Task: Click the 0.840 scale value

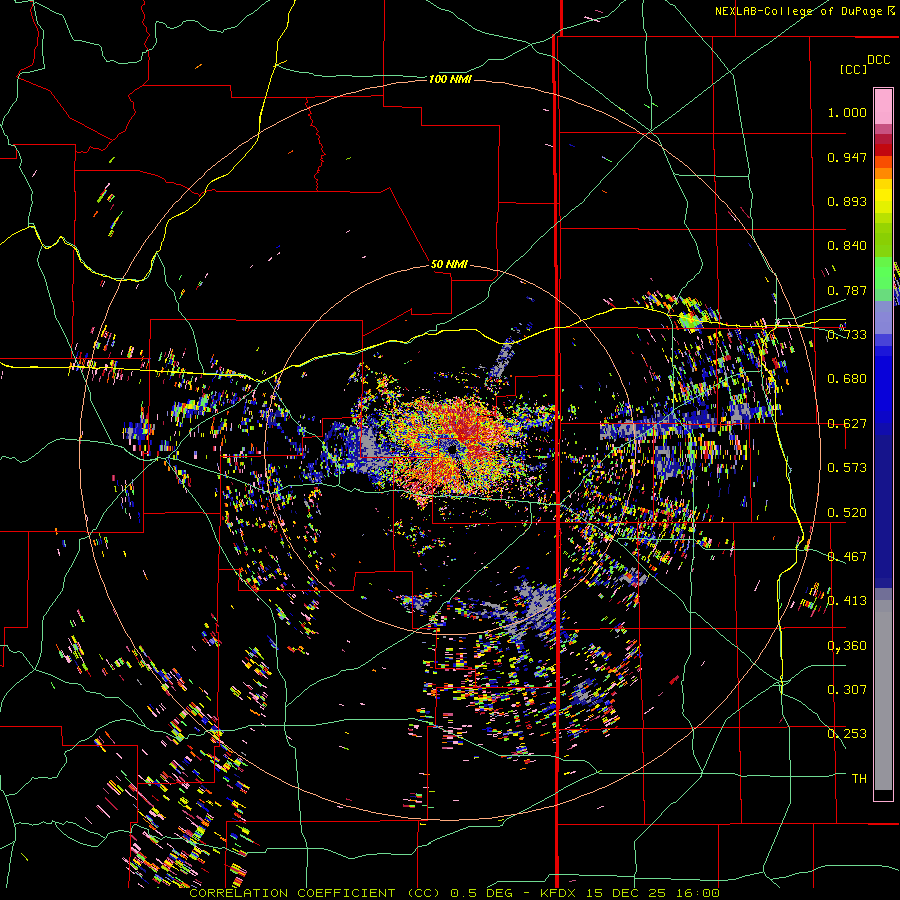Action: (x=847, y=246)
